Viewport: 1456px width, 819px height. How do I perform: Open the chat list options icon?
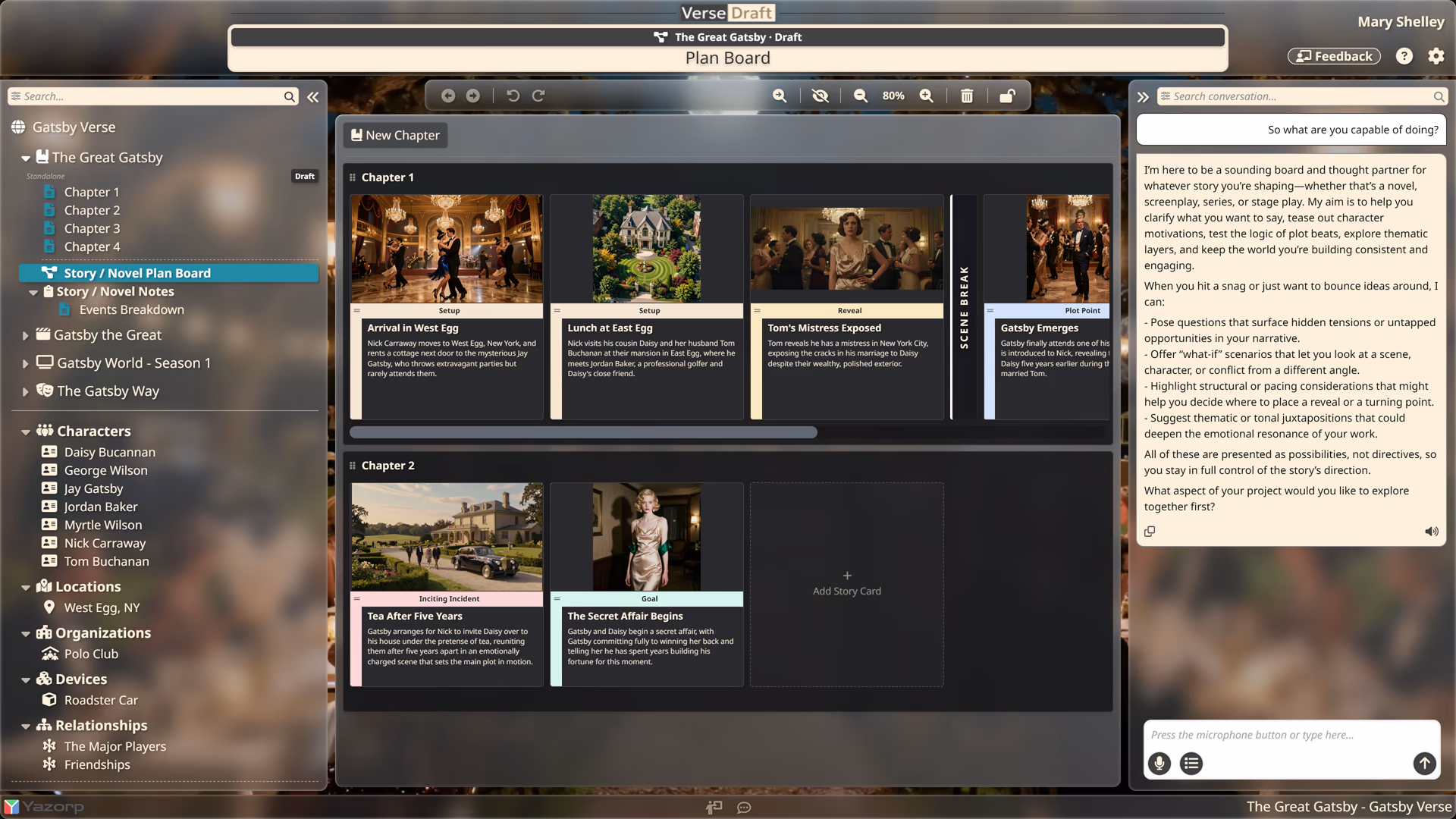(1191, 764)
